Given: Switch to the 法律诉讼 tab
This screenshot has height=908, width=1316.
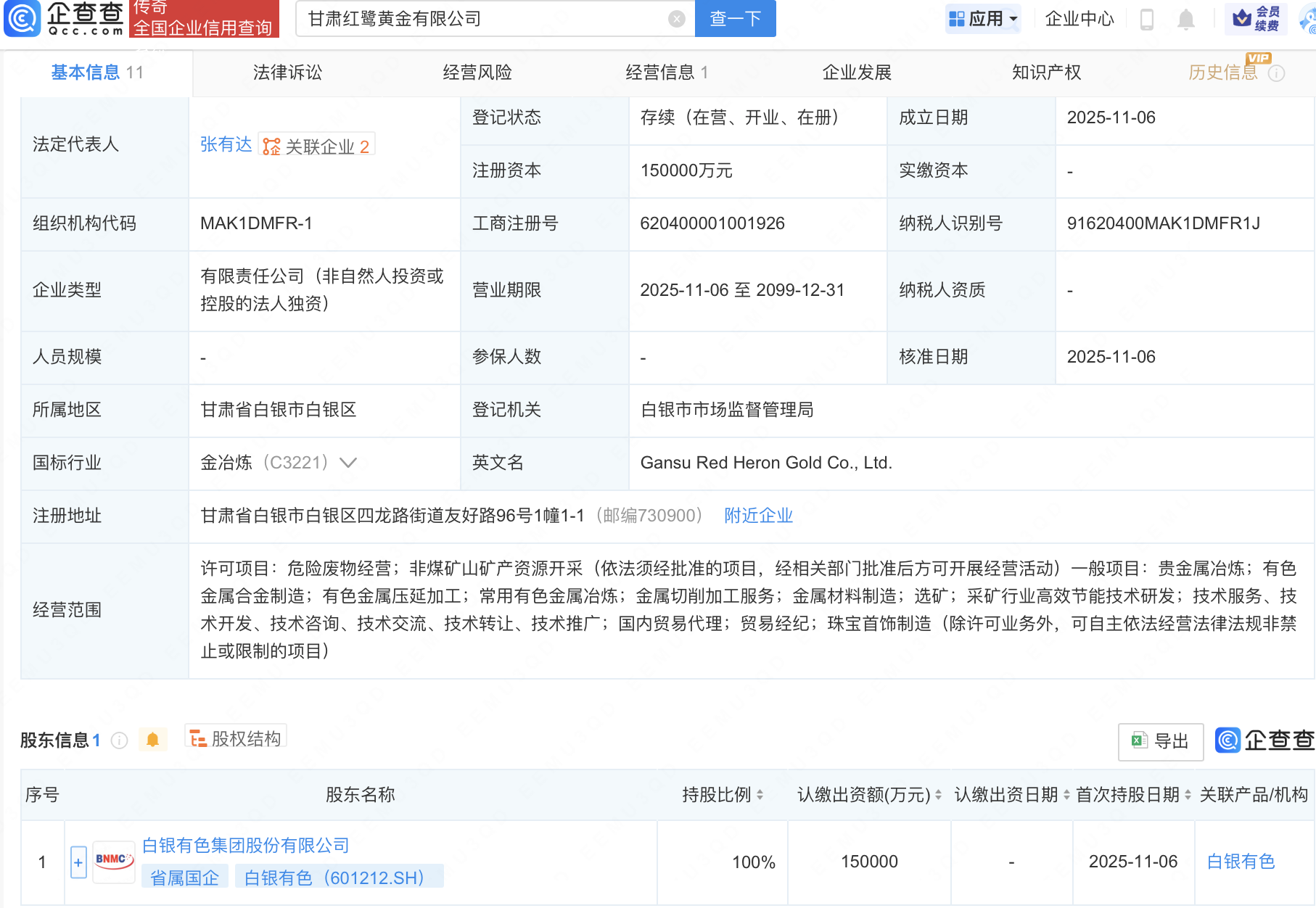Looking at the screenshot, I should coord(287,73).
